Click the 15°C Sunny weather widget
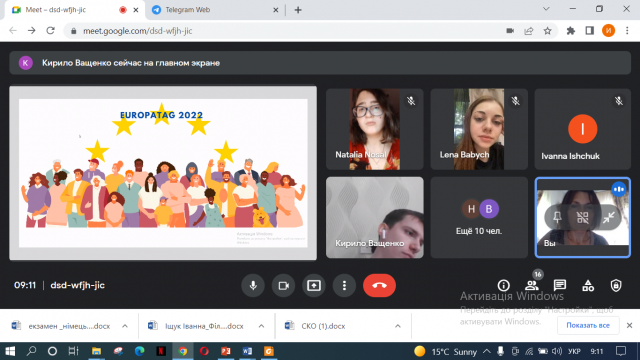This screenshot has height=360, width=640. point(445,351)
